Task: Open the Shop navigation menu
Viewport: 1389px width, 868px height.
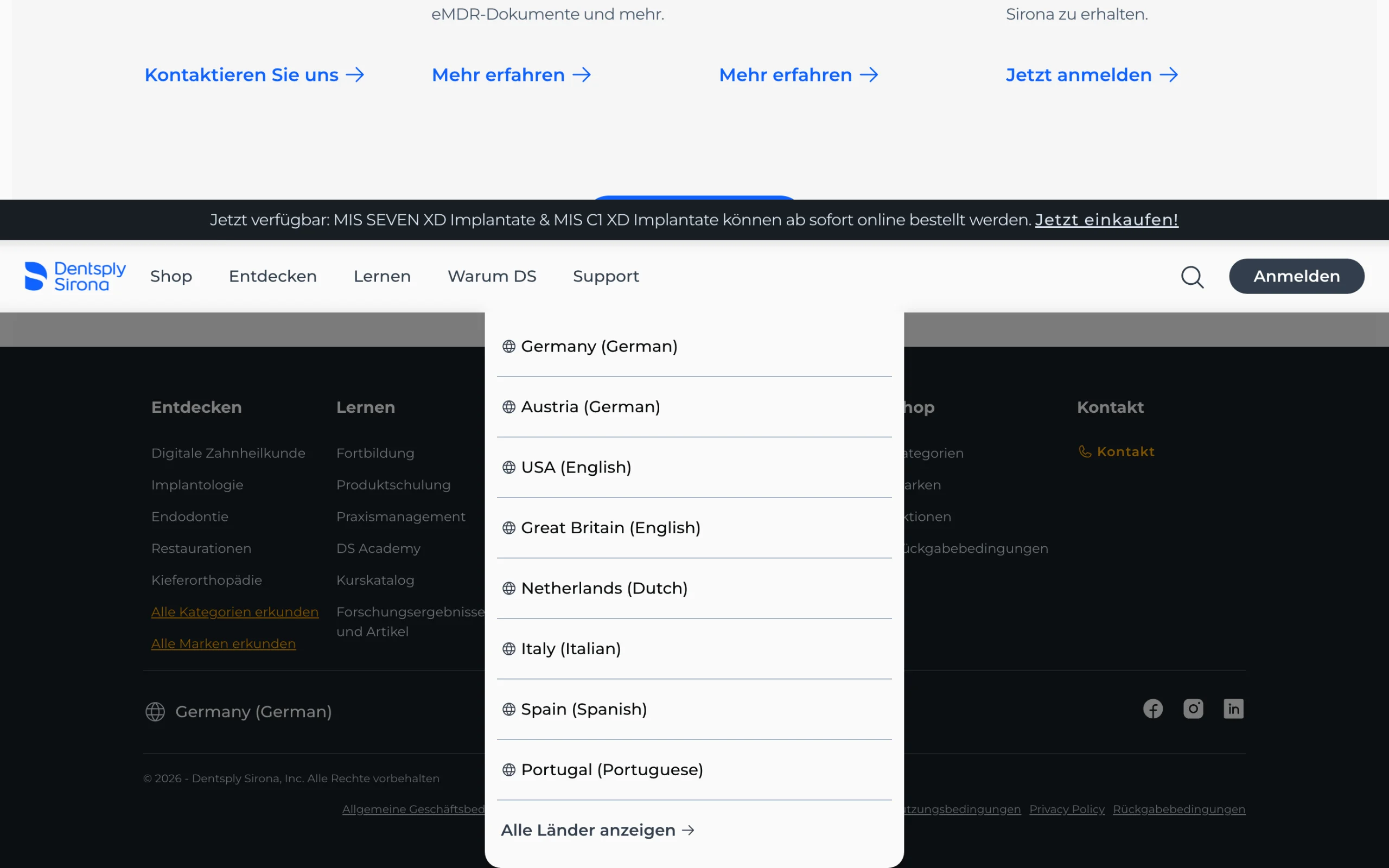Action: tap(171, 277)
